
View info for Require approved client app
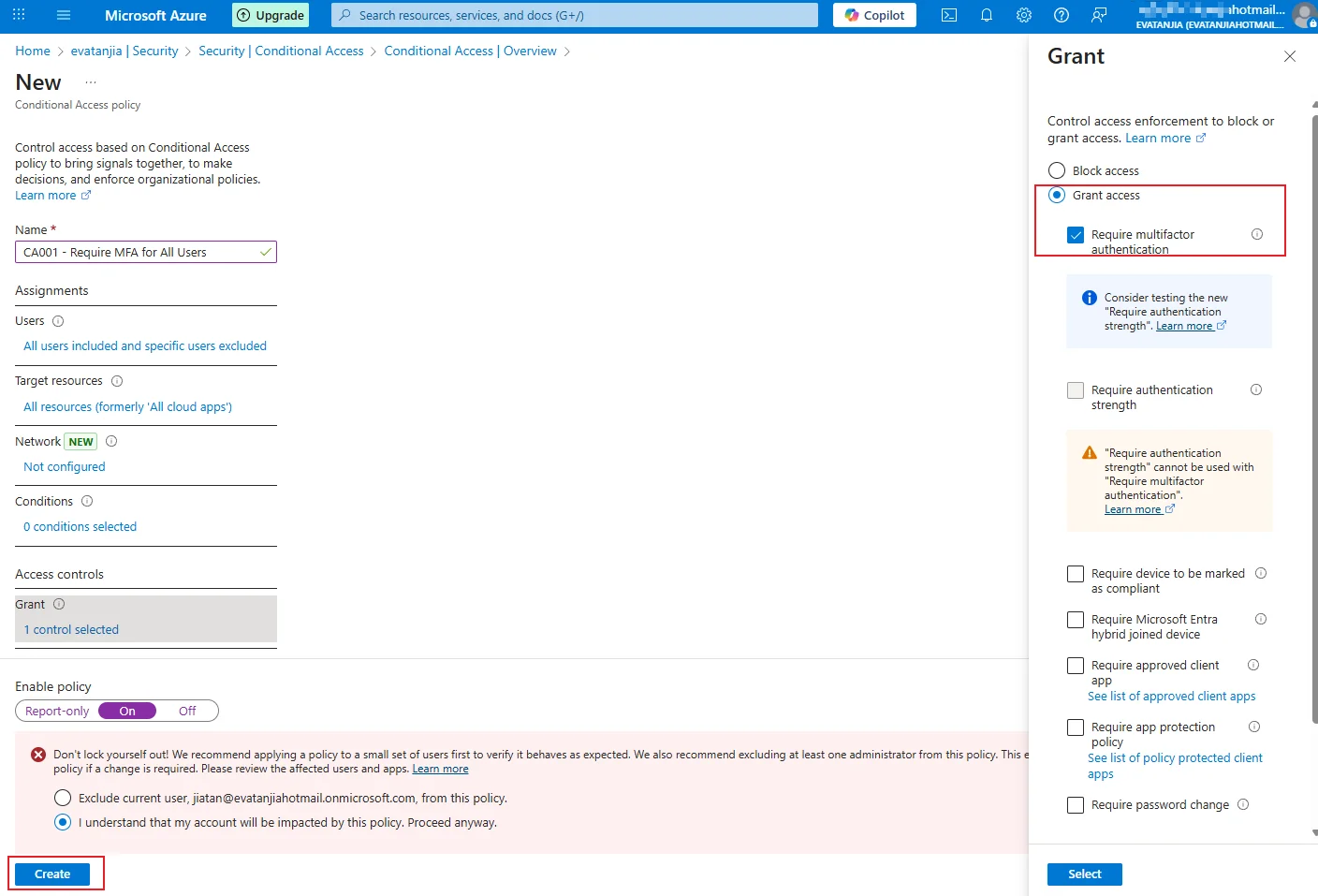point(1253,665)
